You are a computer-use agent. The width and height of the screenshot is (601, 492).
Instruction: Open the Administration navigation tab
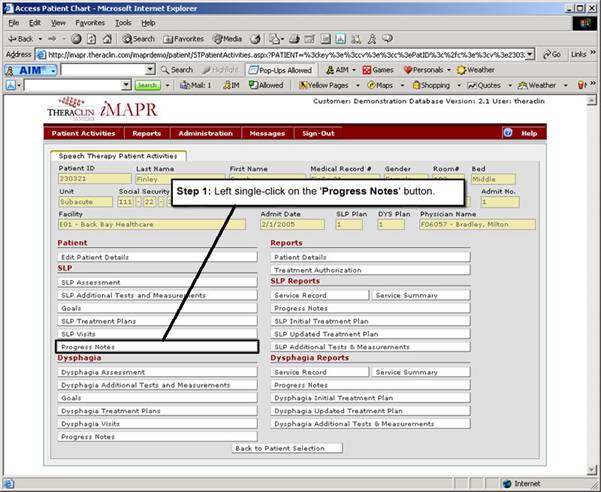[205, 133]
